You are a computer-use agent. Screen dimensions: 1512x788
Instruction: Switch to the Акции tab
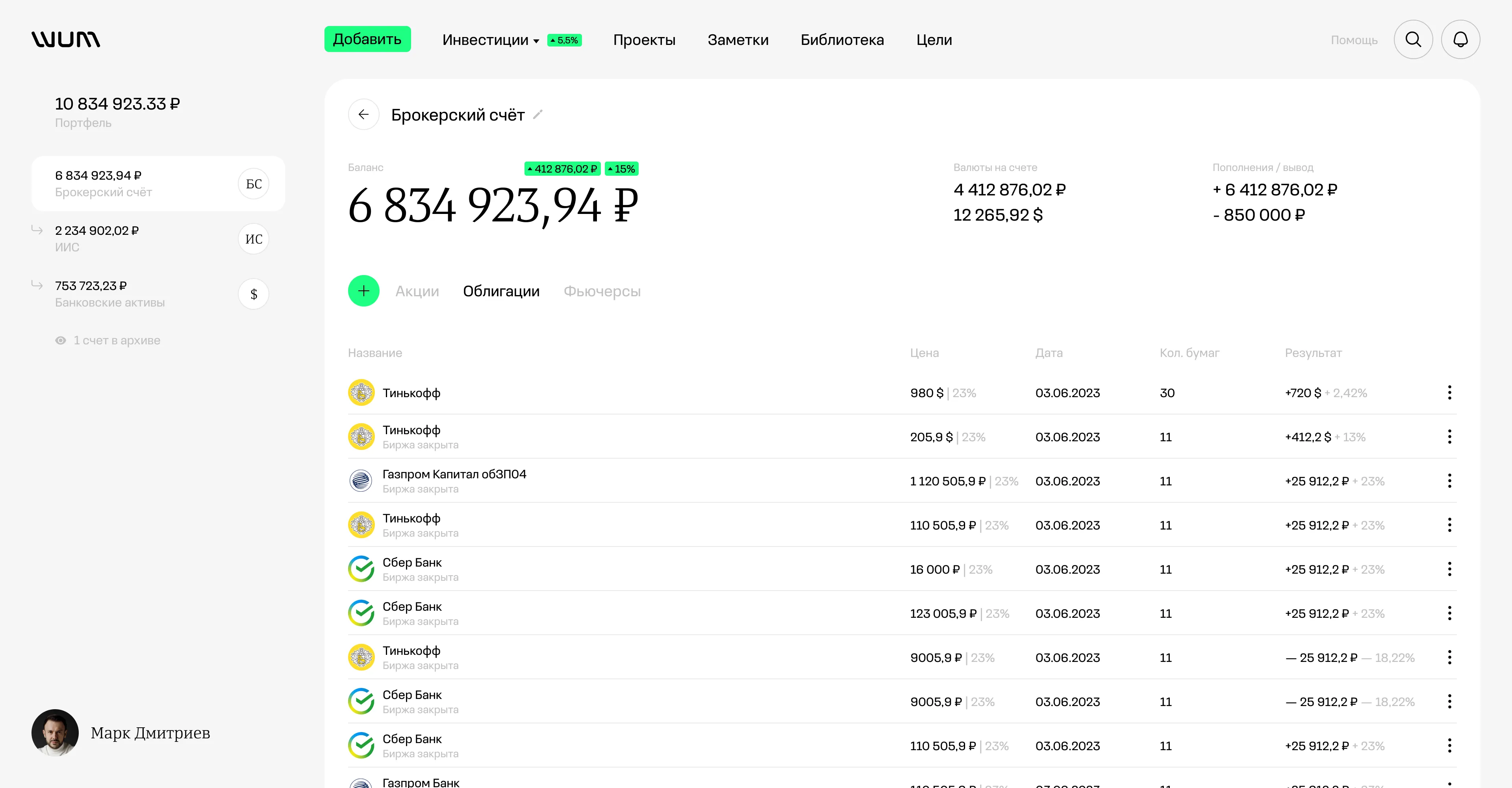417,291
